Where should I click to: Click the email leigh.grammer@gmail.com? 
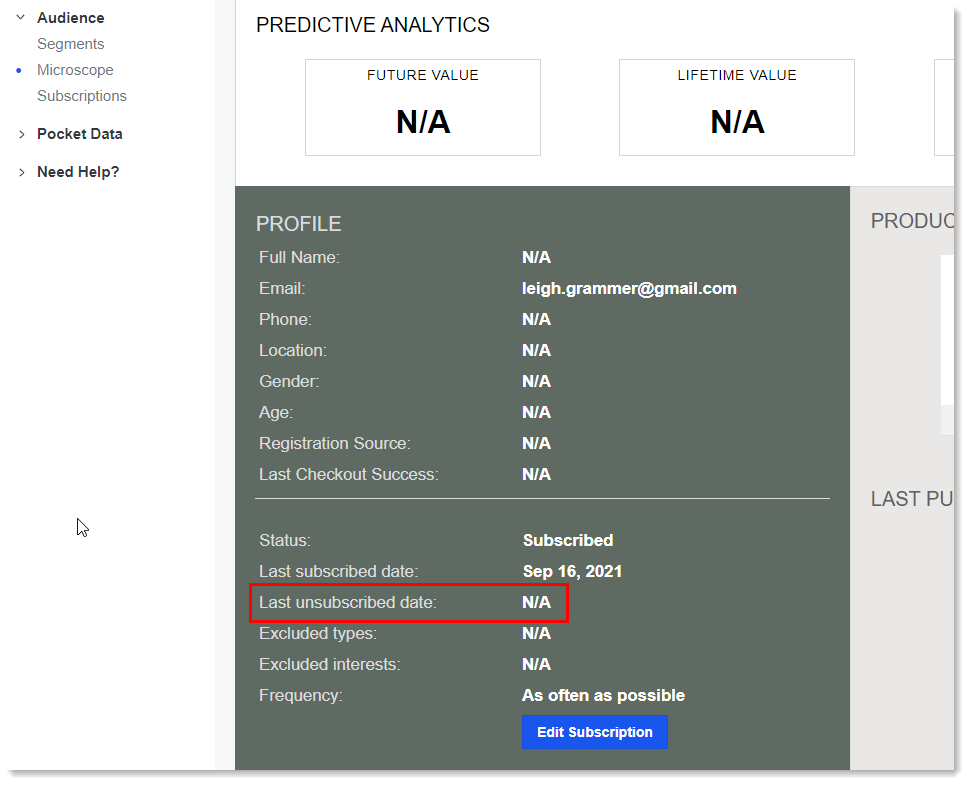629,289
